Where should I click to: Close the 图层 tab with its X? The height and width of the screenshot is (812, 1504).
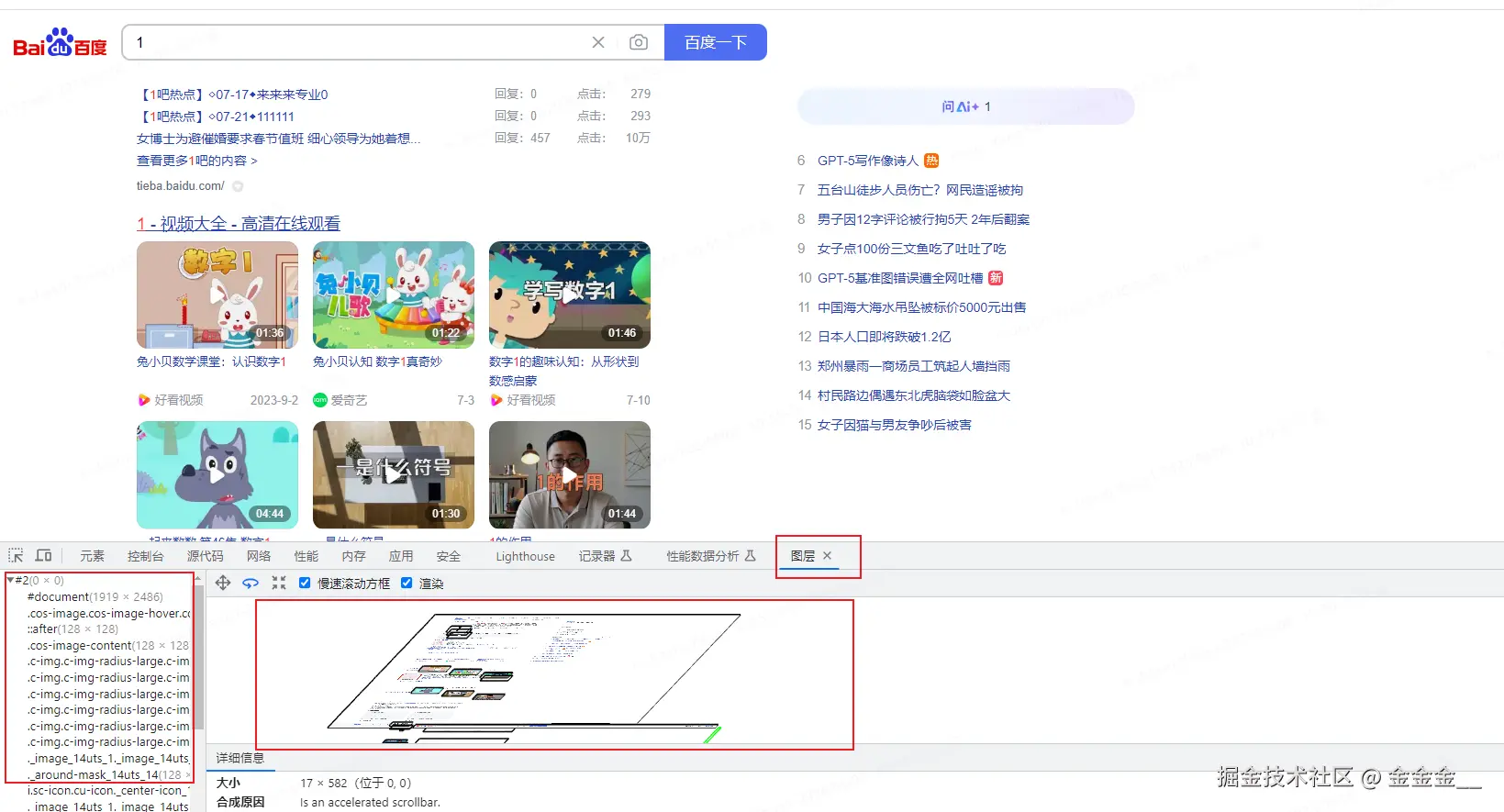pos(827,555)
